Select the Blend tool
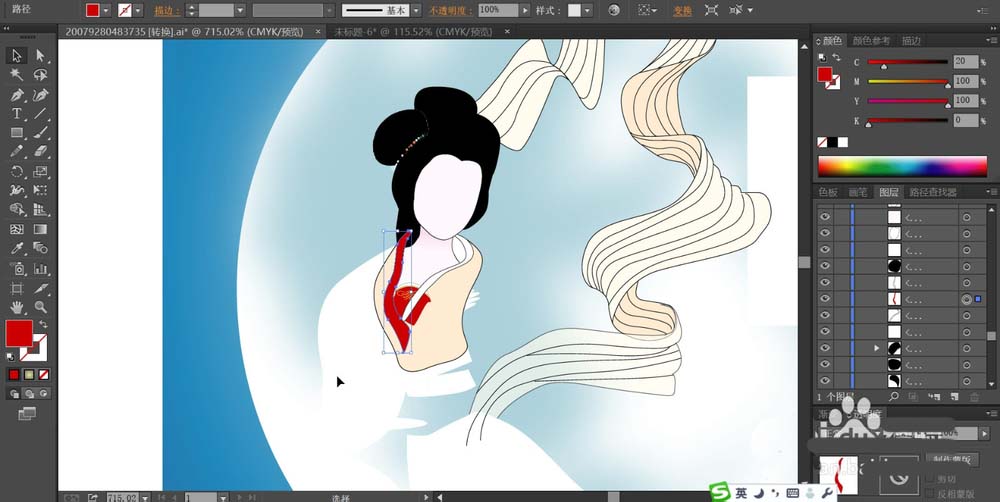 [x=40, y=248]
